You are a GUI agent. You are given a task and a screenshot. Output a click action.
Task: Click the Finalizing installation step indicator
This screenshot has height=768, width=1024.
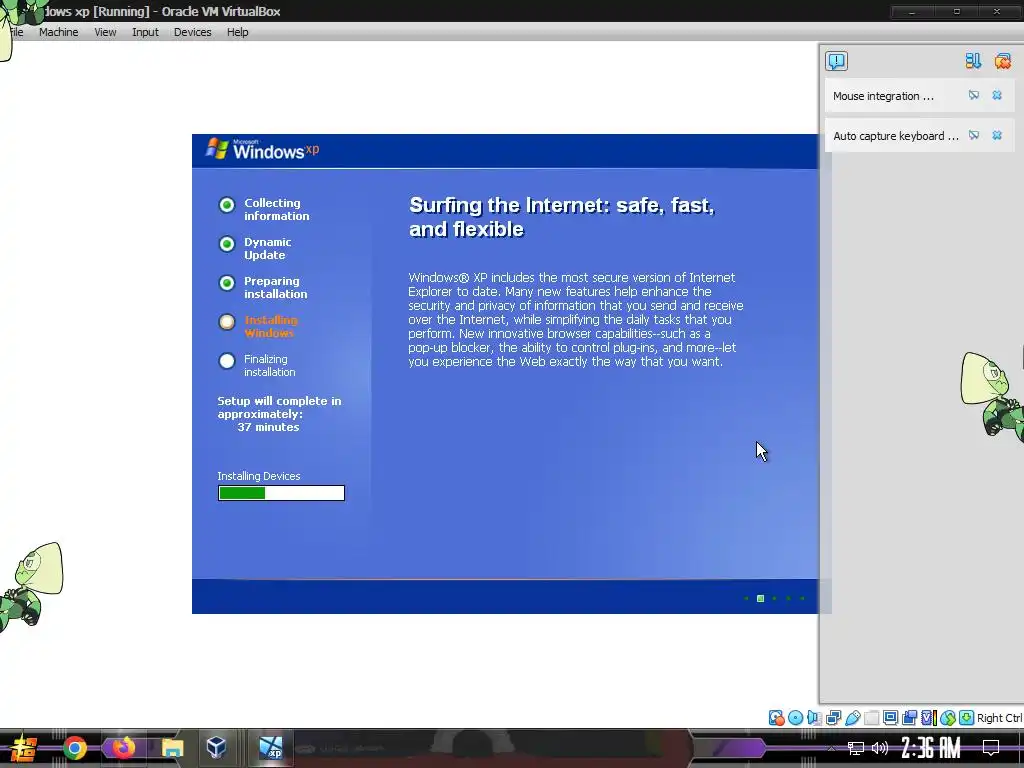[x=227, y=360]
